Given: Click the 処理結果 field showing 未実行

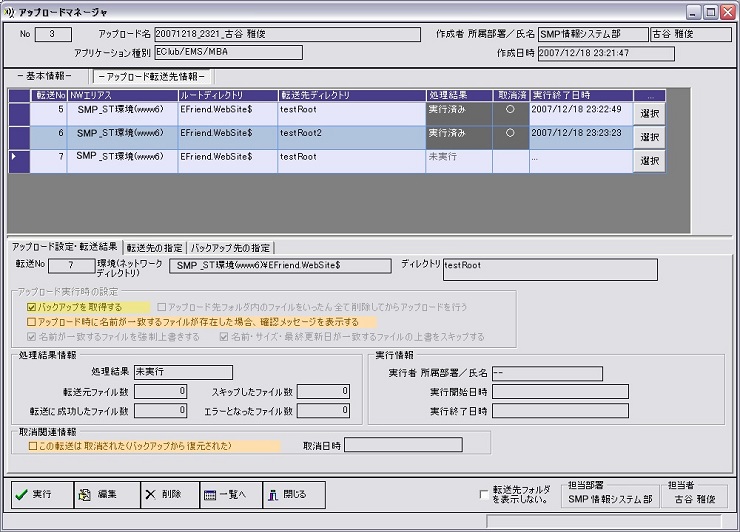Looking at the screenshot, I should click(x=183, y=372).
